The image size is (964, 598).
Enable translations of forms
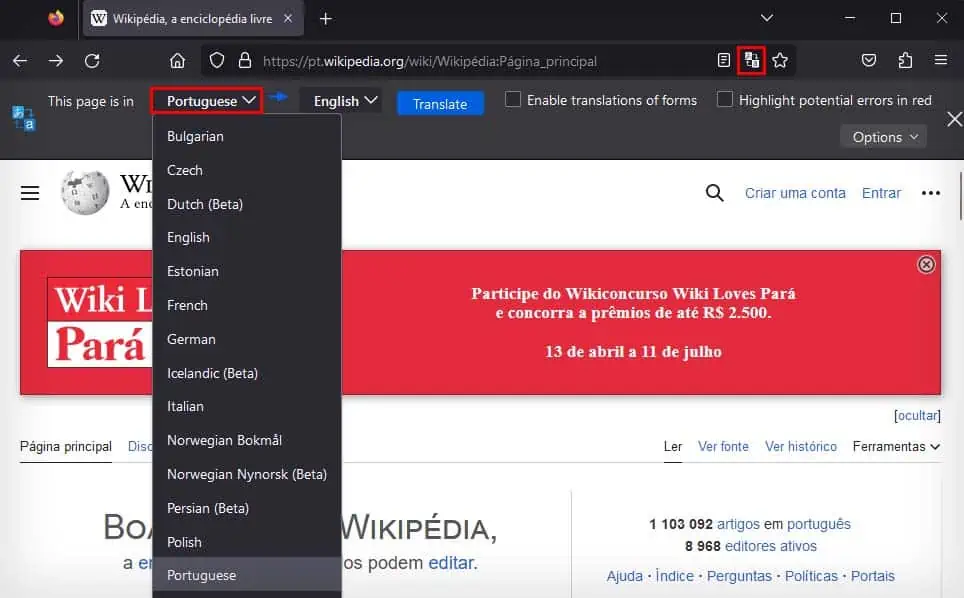click(513, 100)
